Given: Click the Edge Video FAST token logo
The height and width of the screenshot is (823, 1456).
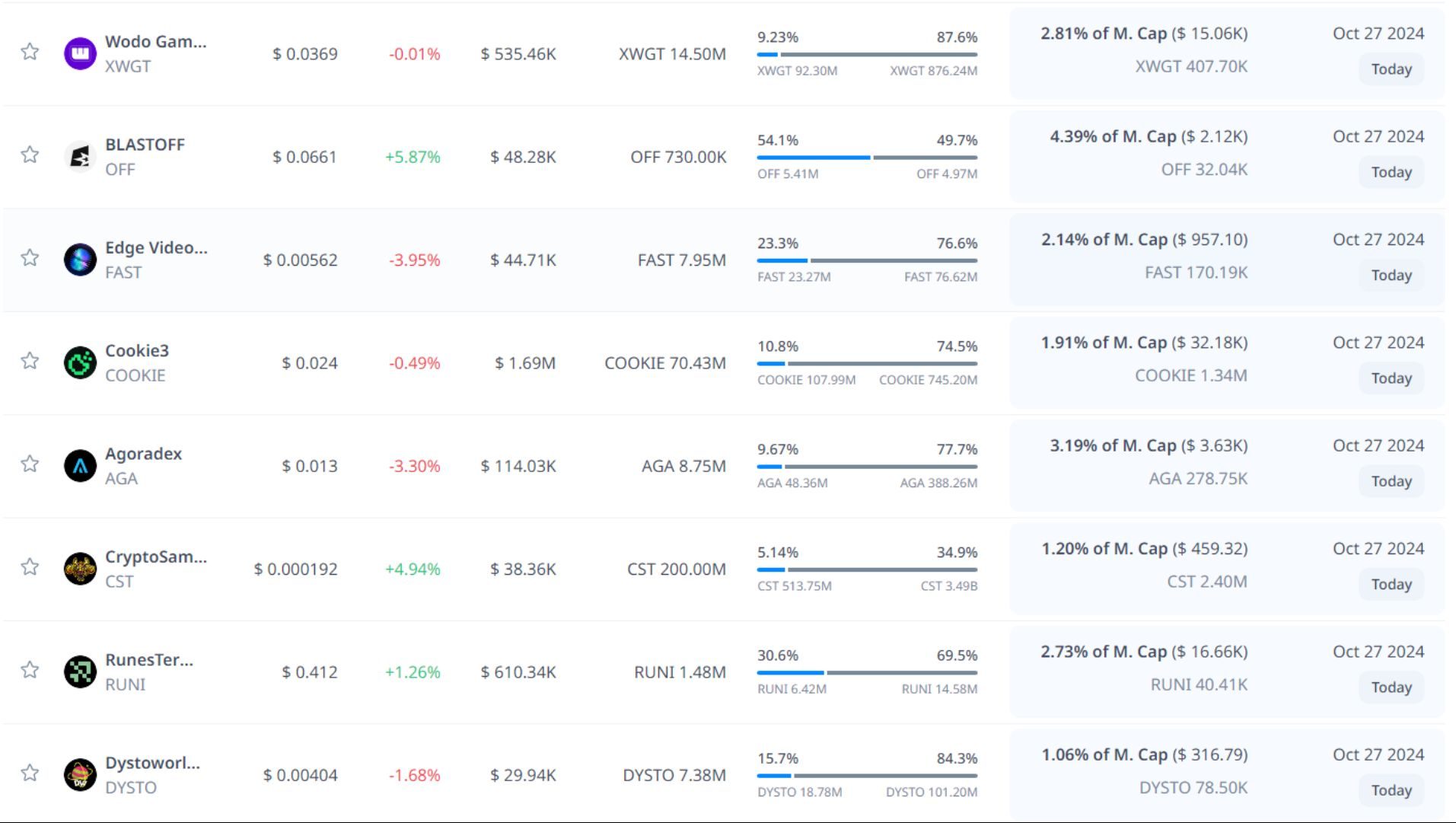Looking at the screenshot, I should coord(80,260).
